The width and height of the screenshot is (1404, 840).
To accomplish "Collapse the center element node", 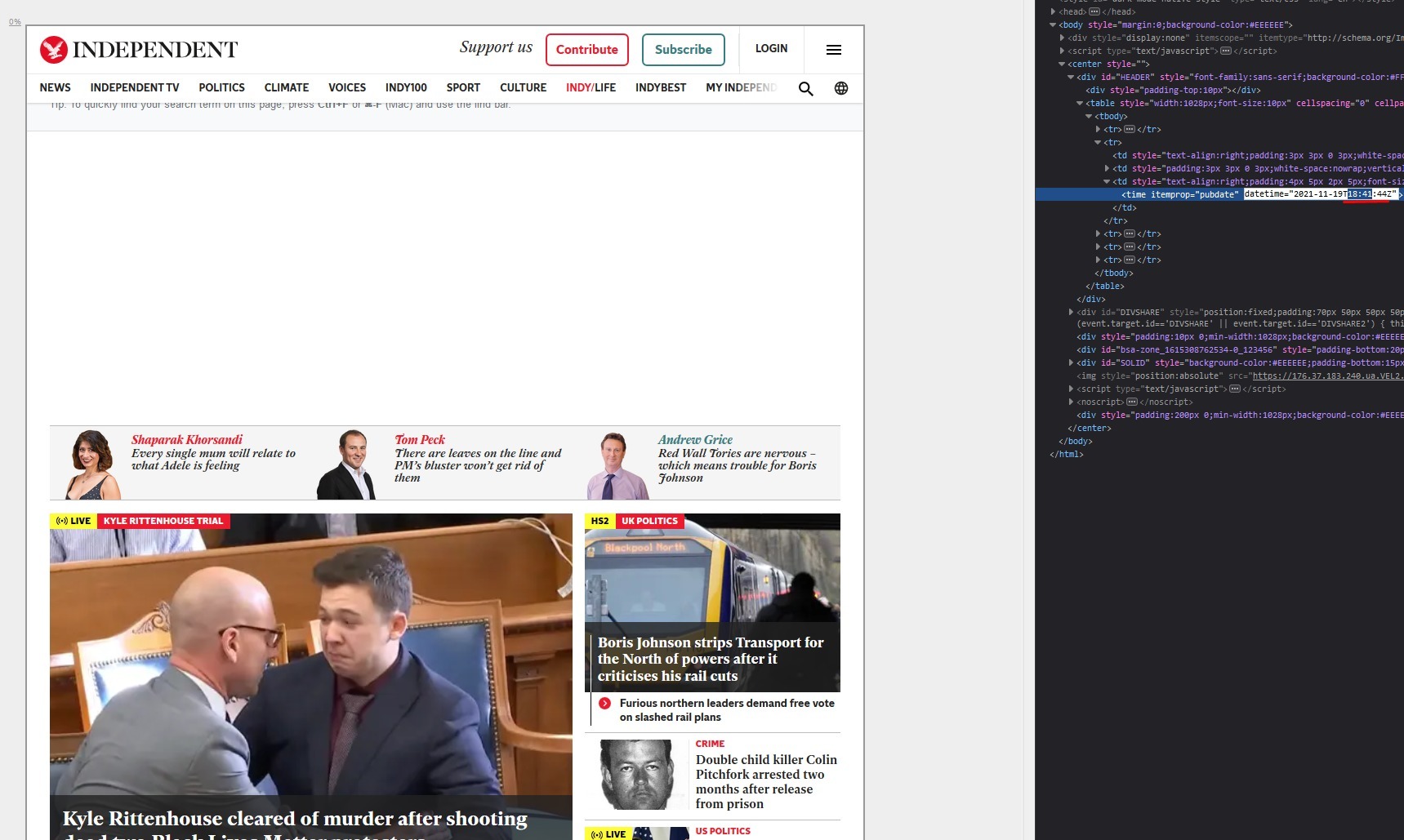I will 1063,64.
